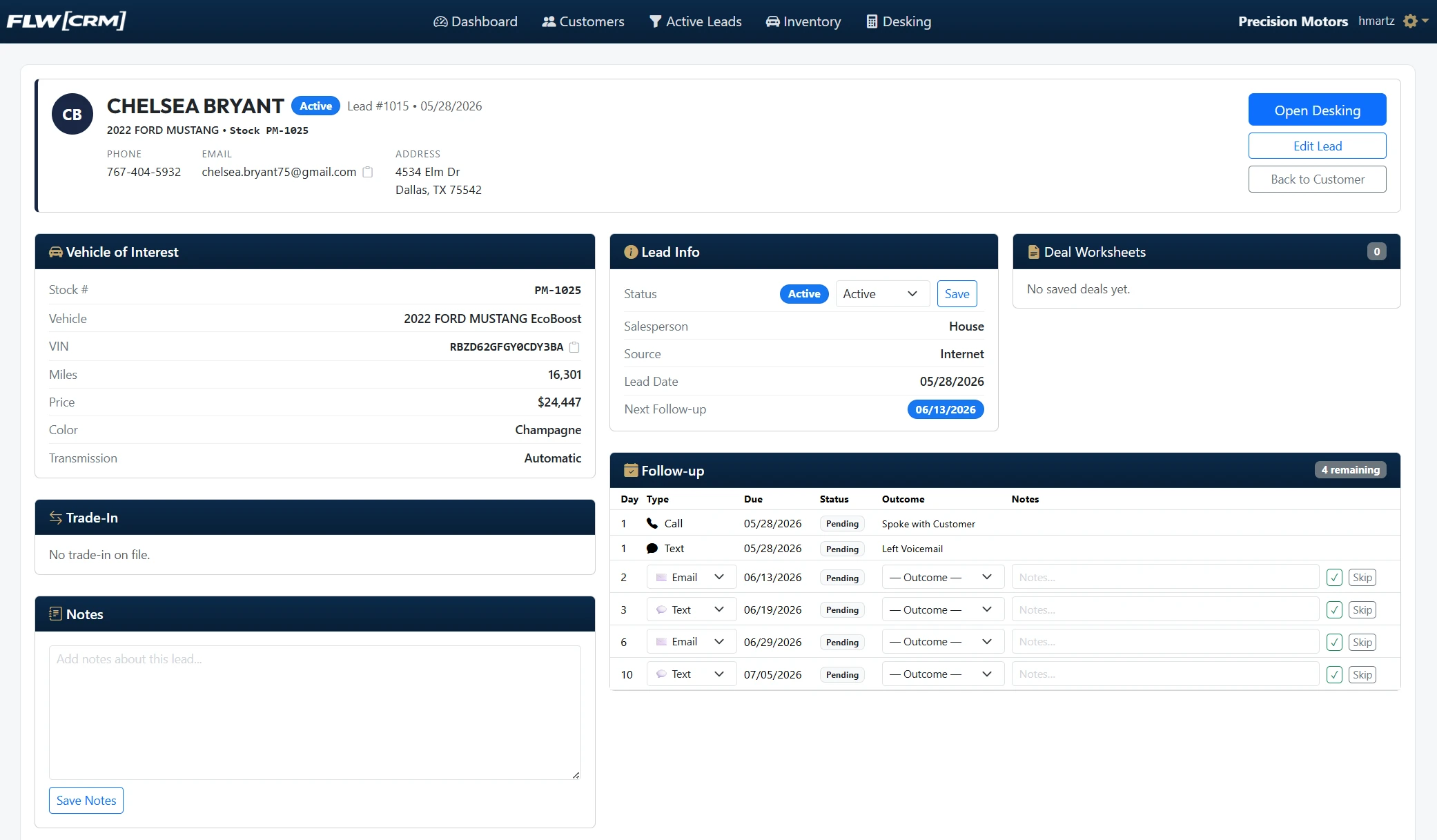The image size is (1437, 840).
Task: Click the Precision Motors dealership name
Action: point(1293,21)
